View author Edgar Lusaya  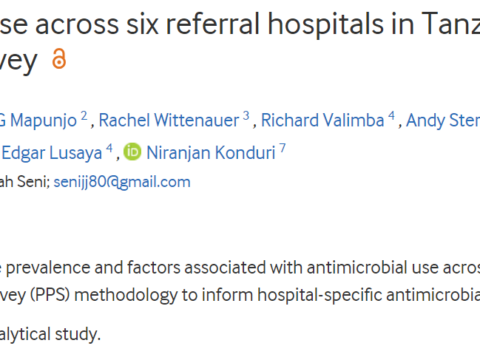point(52,153)
